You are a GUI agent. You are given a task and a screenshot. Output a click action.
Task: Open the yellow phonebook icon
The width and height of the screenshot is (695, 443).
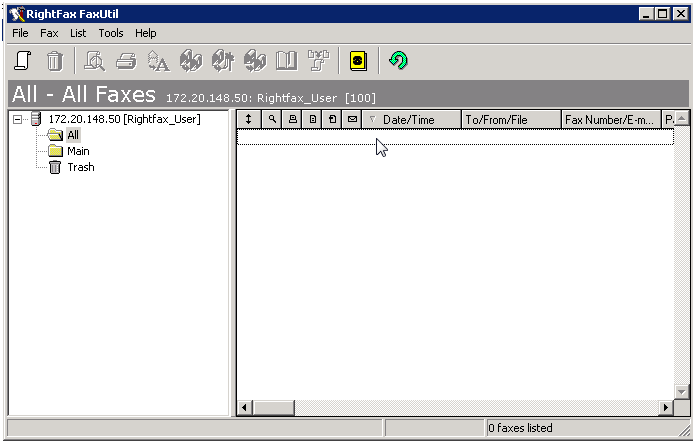click(358, 61)
